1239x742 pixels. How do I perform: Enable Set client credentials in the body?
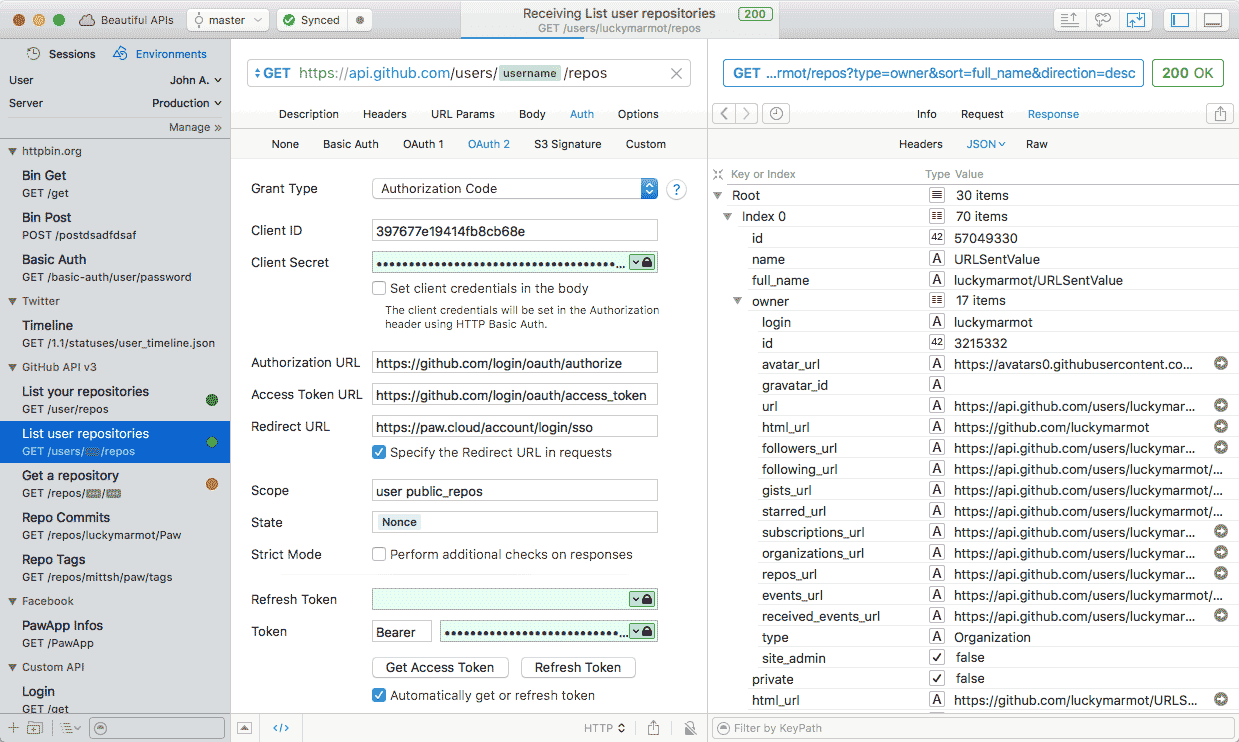[x=379, y=288]
